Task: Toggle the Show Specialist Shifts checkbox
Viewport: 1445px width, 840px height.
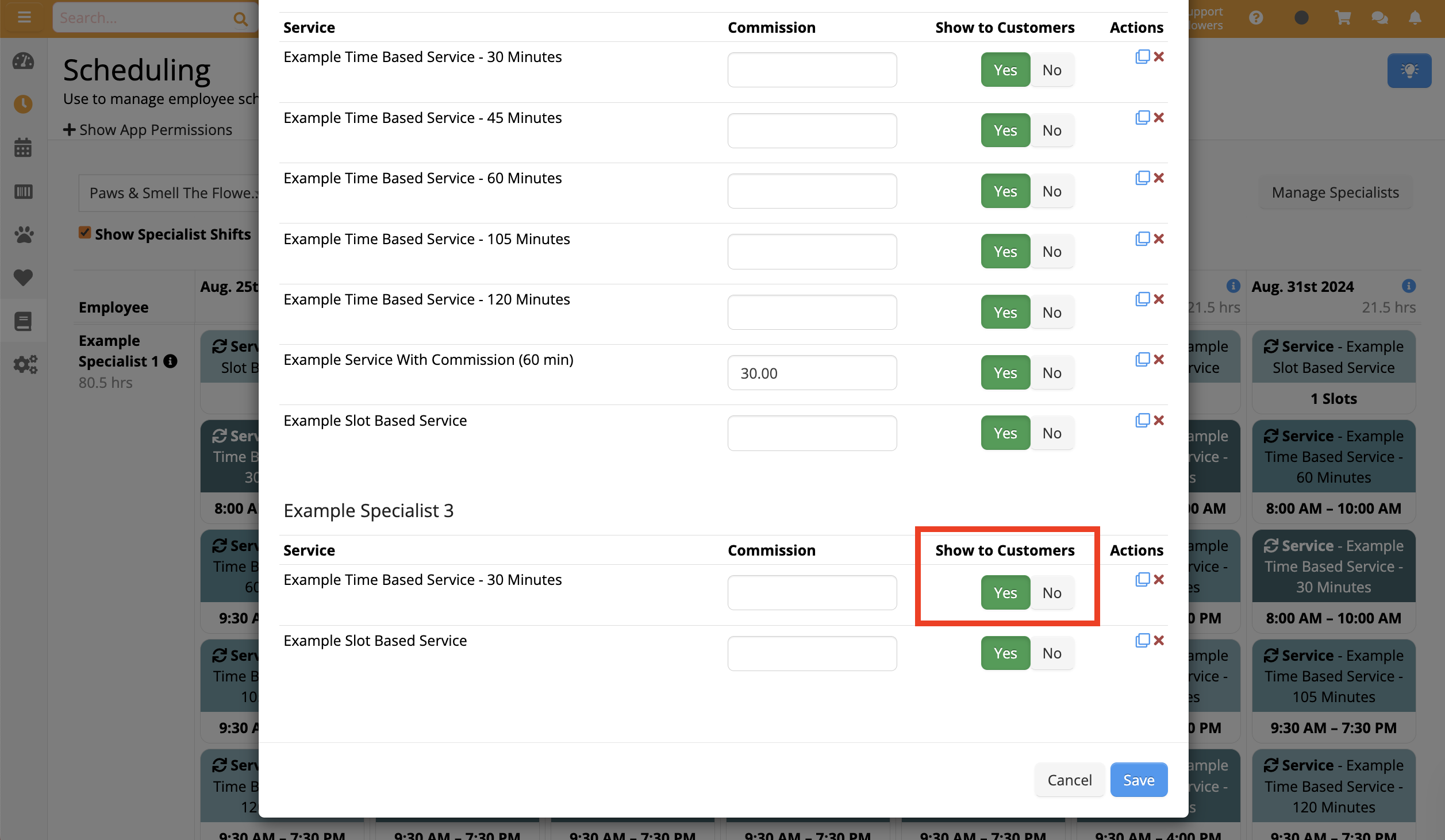Action: [x=85, y=233]
